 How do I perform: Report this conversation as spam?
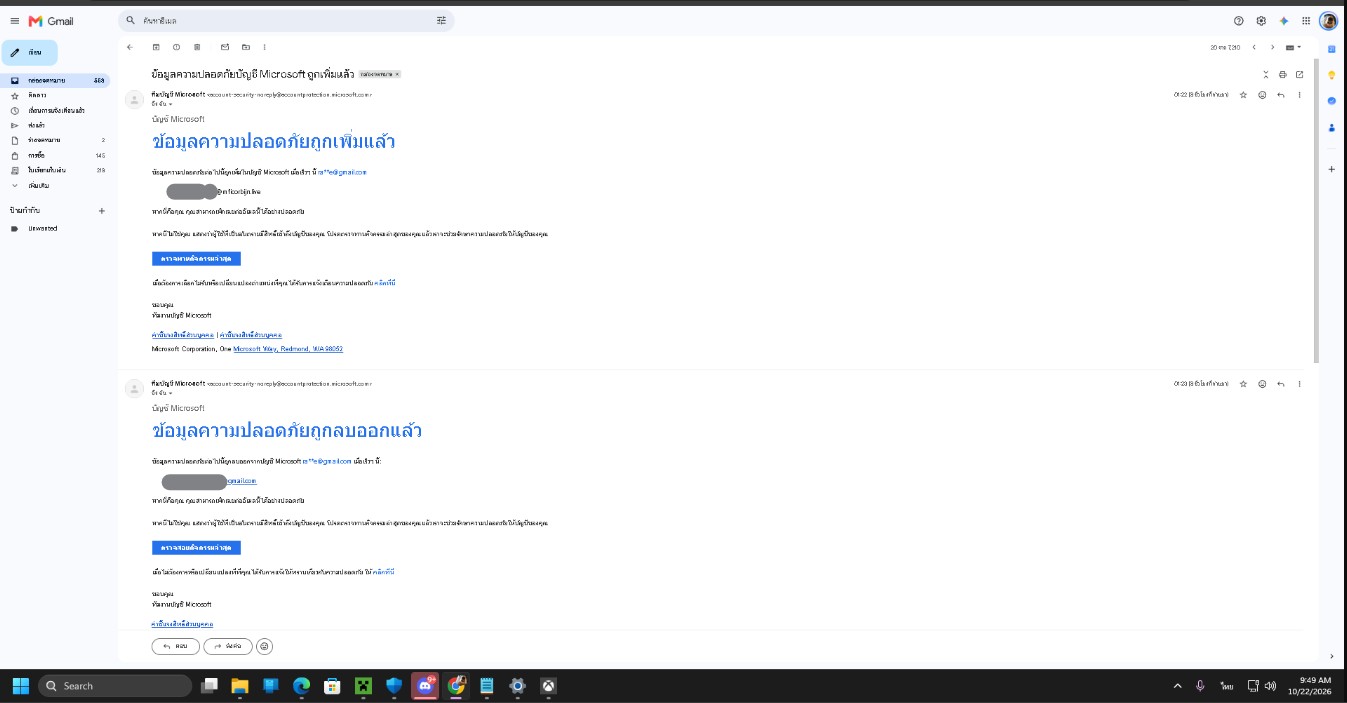pos(176,47)
